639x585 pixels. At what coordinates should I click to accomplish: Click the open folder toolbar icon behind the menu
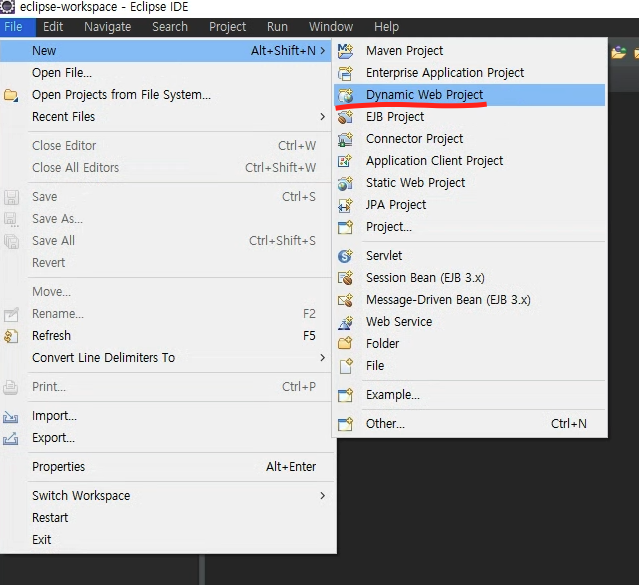click(x=619, y=53)
